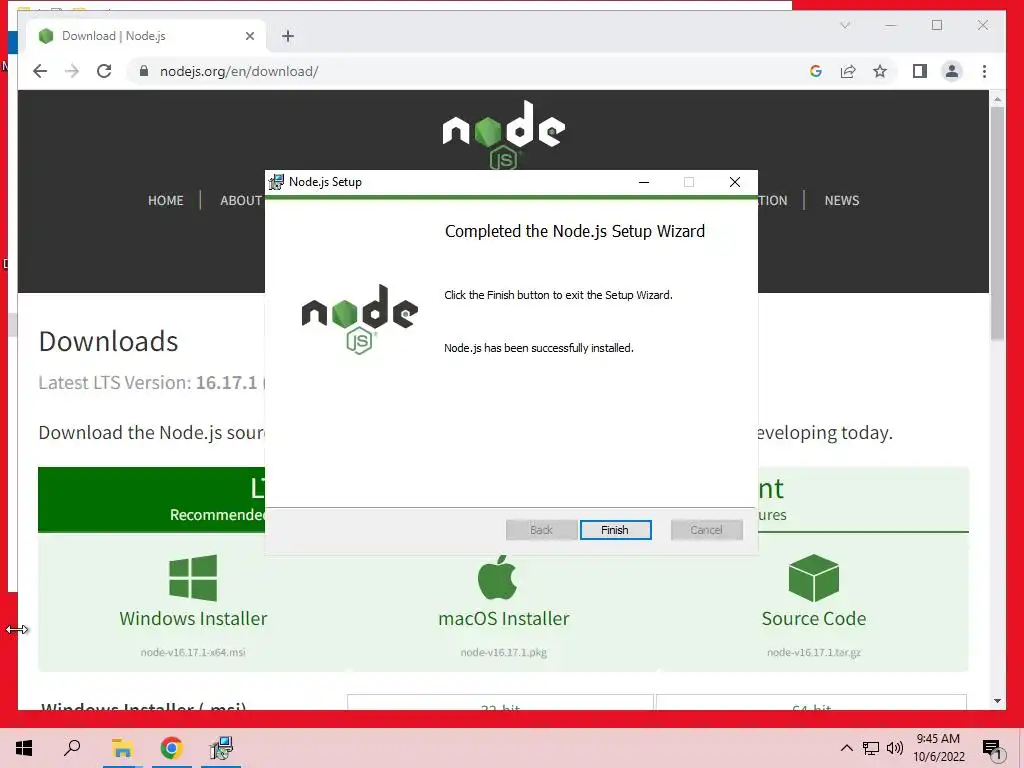1024x768 pixels.
Task: Open the Windows Start menu
Action: (x=24, y=748)
